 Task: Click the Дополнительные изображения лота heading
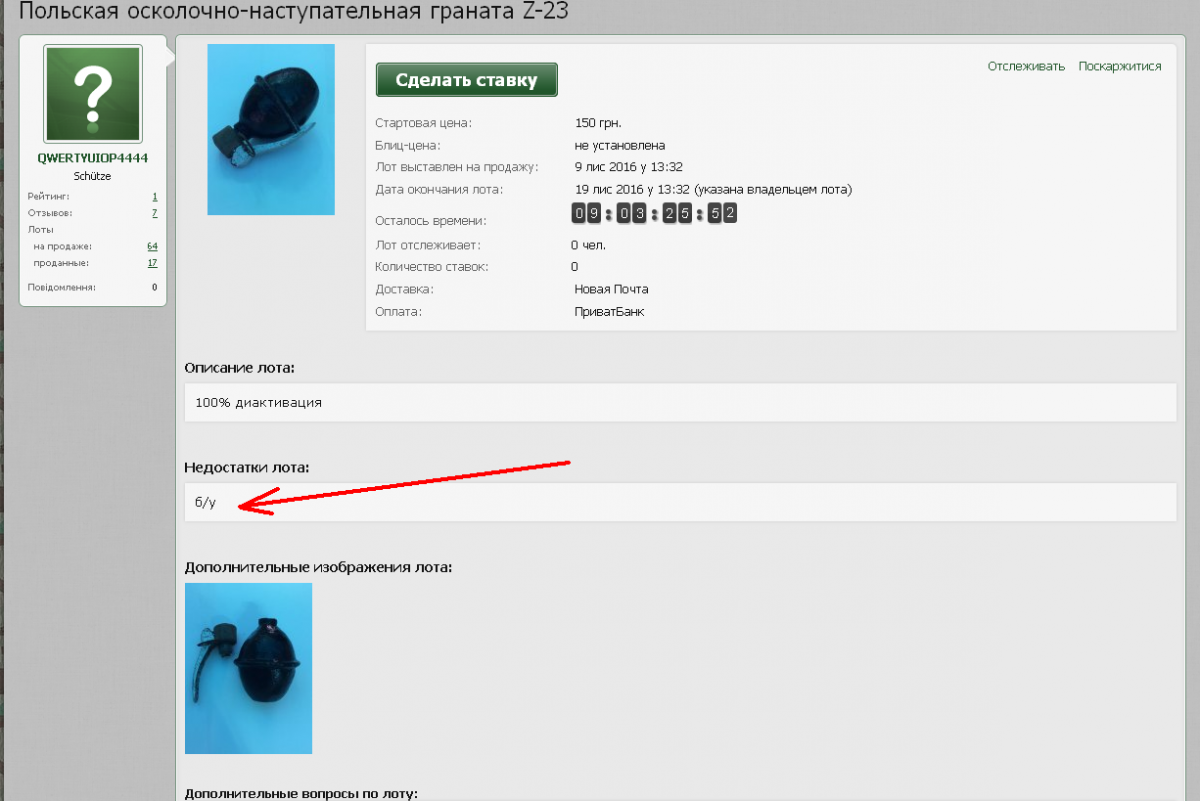pos(318,567)
